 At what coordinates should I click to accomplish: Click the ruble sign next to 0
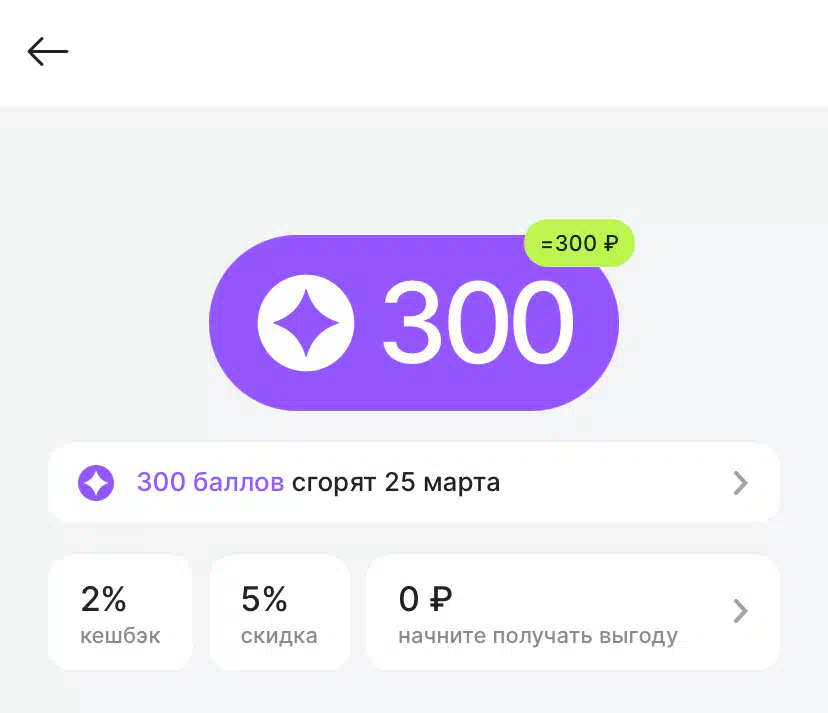(x=441, y=599)
